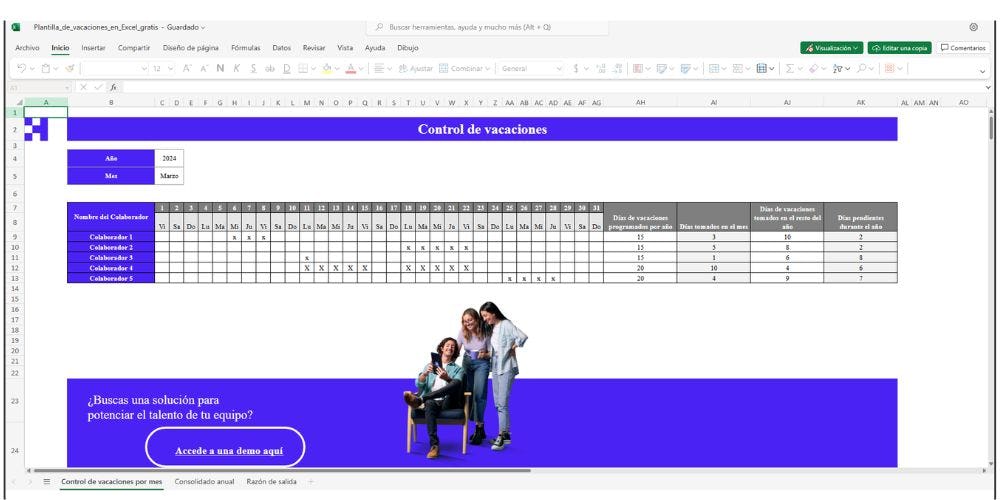Click the Insert function fx icon
The image size is (1000, 500).
(114, 87)
